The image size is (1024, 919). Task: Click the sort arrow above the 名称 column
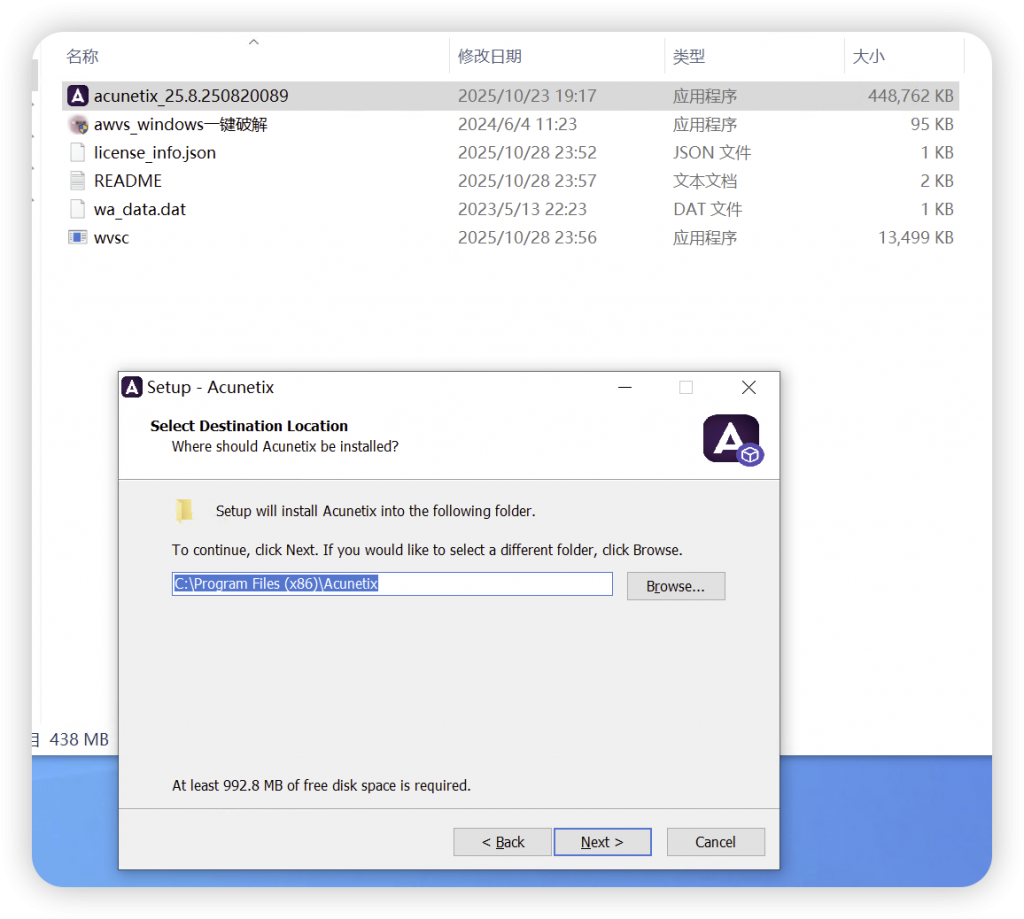pos(253,42)
